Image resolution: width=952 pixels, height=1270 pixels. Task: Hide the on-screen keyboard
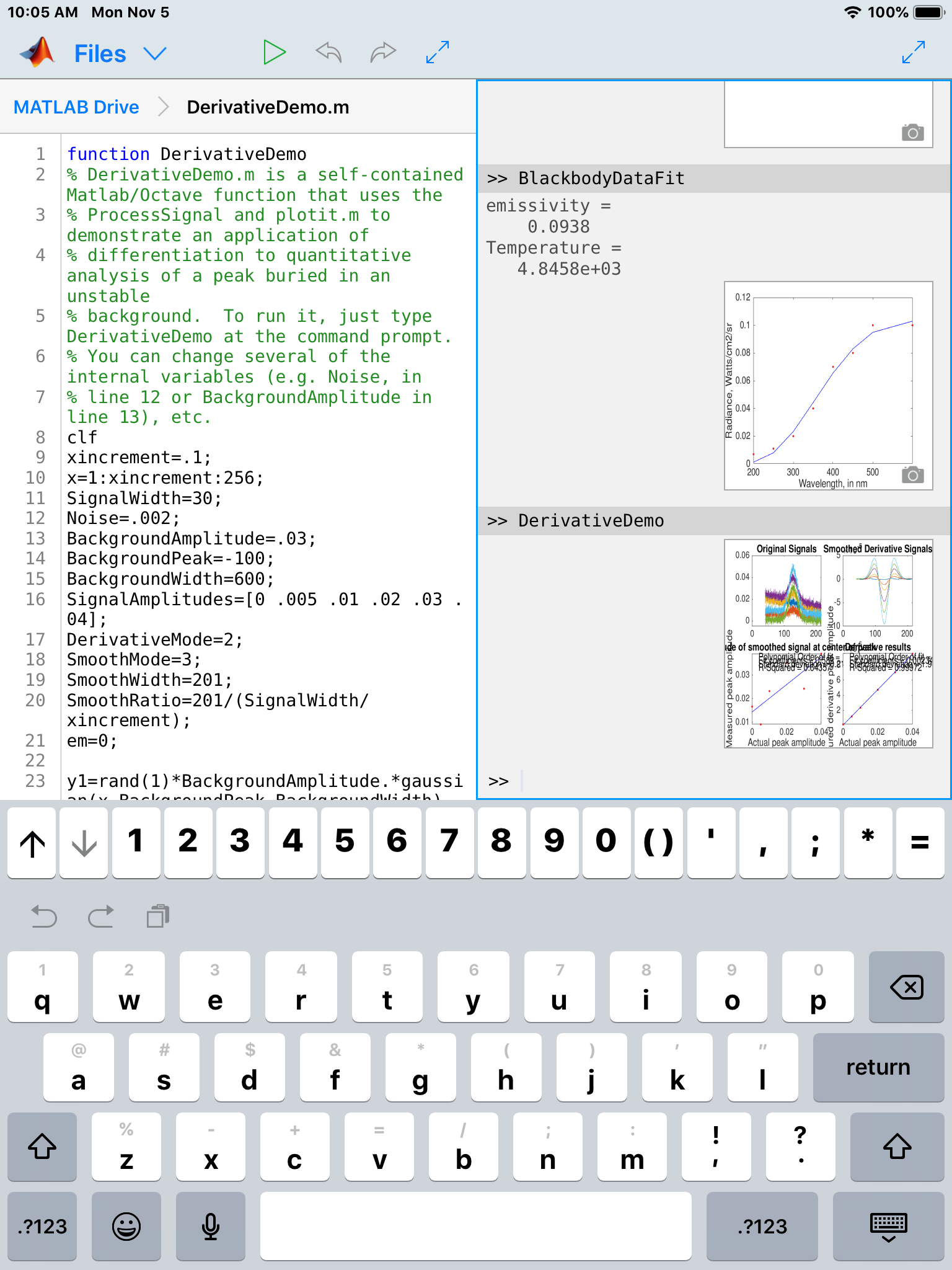tap(888, 1226)
